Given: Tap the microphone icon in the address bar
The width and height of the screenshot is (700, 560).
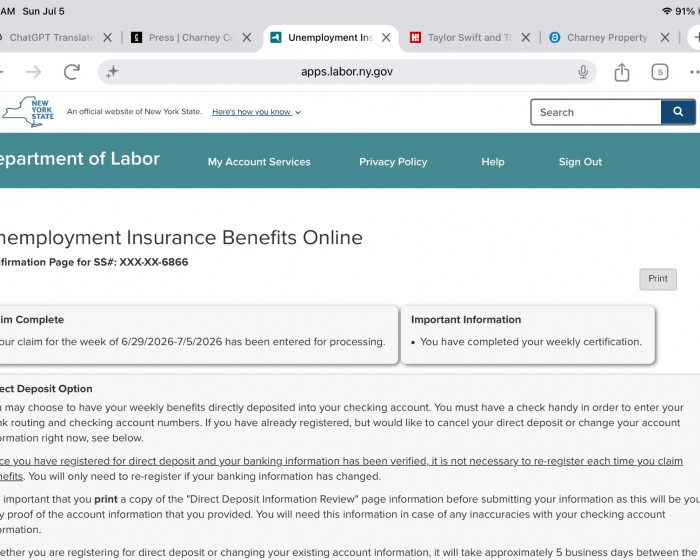Looking at the screenshot, I should pos(583,72).
